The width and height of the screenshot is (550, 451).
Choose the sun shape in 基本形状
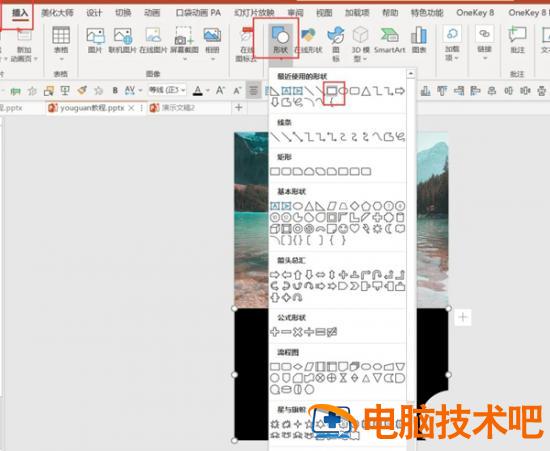coord(377,229)
